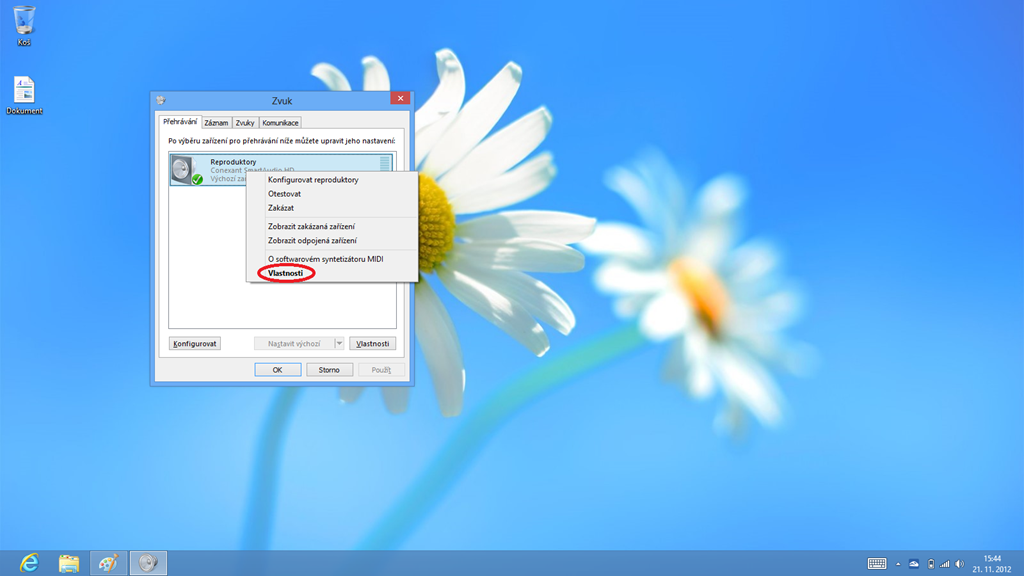Show hidden system tray icons

(x=898, y=564)
